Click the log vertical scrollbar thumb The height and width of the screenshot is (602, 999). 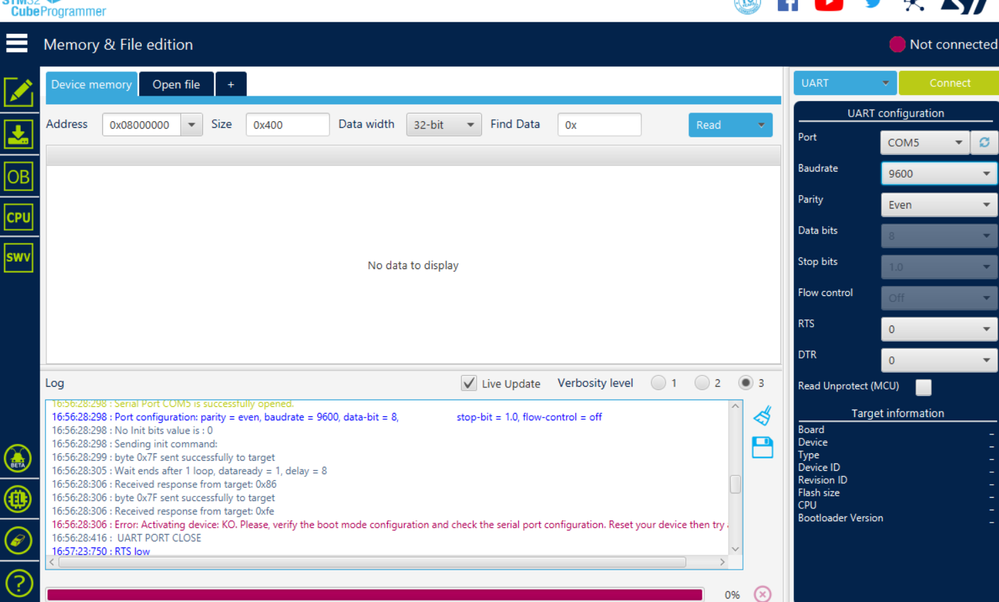pos(735,484)
